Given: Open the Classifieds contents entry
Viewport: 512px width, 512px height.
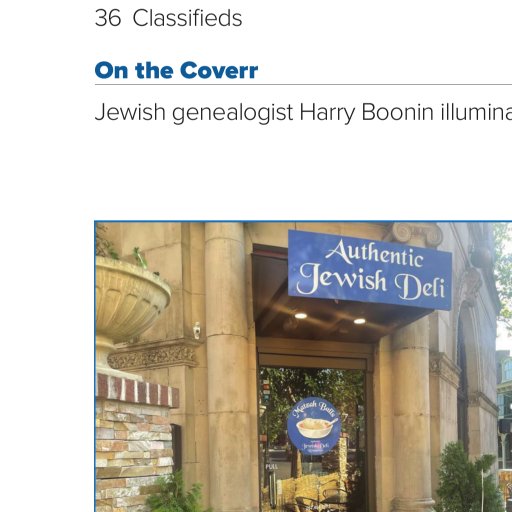Looking at the screenshot, I should click(169, 18).
